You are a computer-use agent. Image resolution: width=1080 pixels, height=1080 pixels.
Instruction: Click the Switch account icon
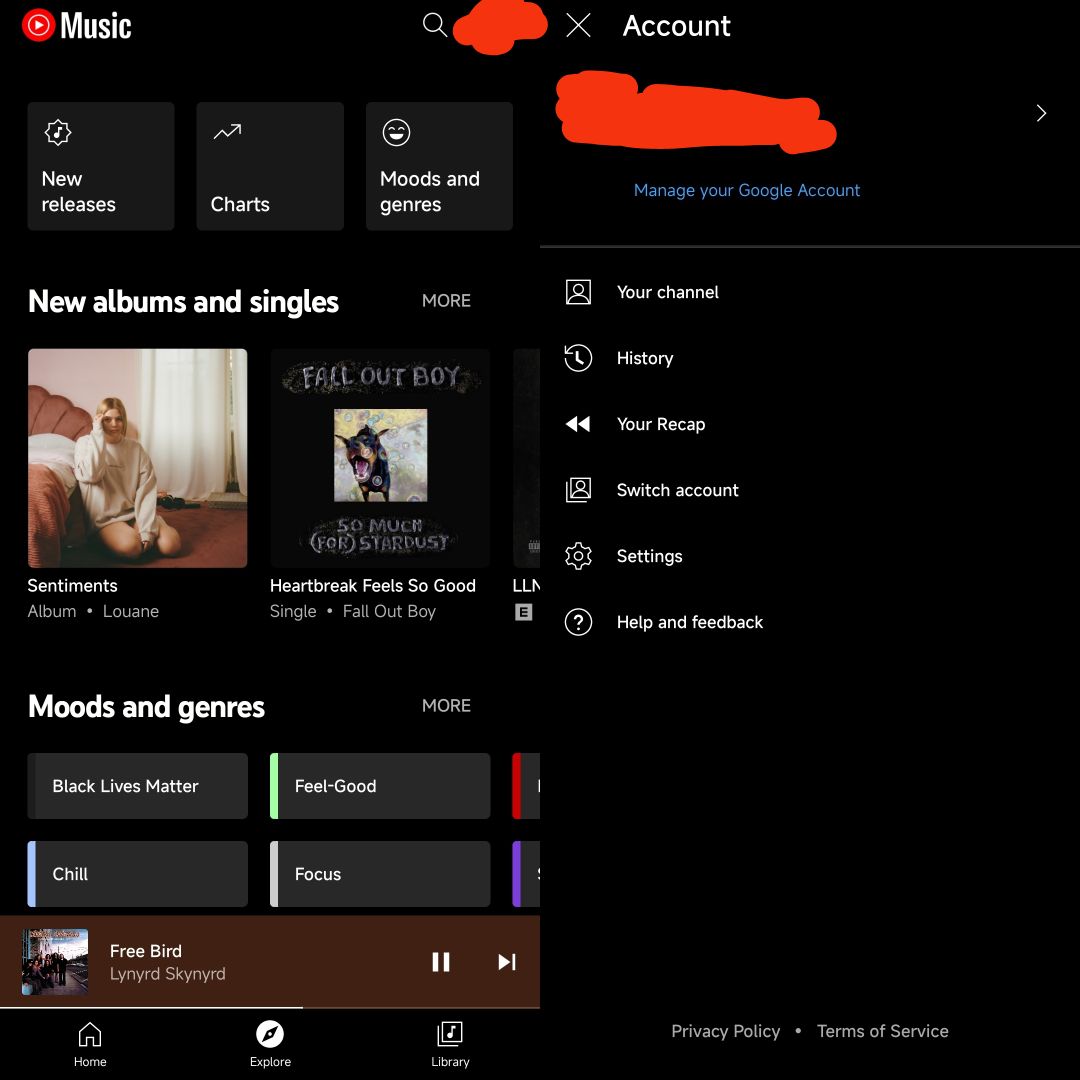(578, 490)
